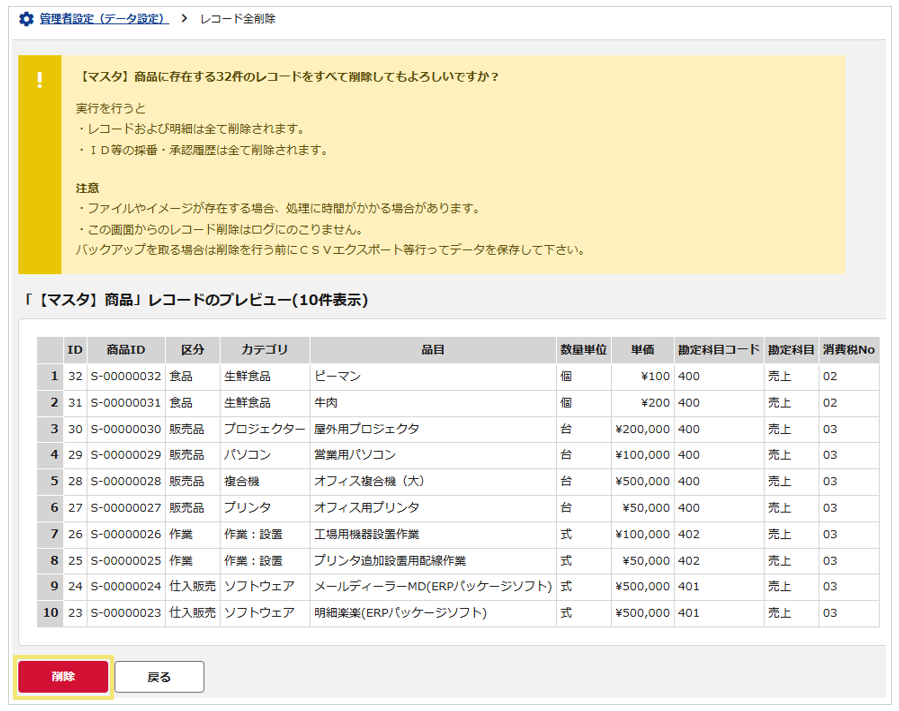Click the パソコン category cell
Screen dimensions: 899x711
point(265,455)
